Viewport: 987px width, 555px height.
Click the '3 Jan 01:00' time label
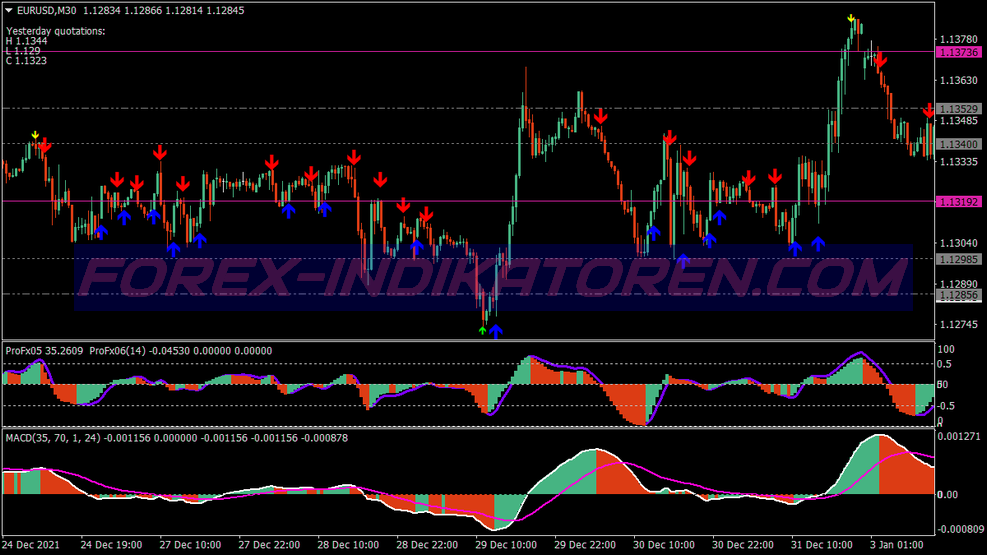896,545
